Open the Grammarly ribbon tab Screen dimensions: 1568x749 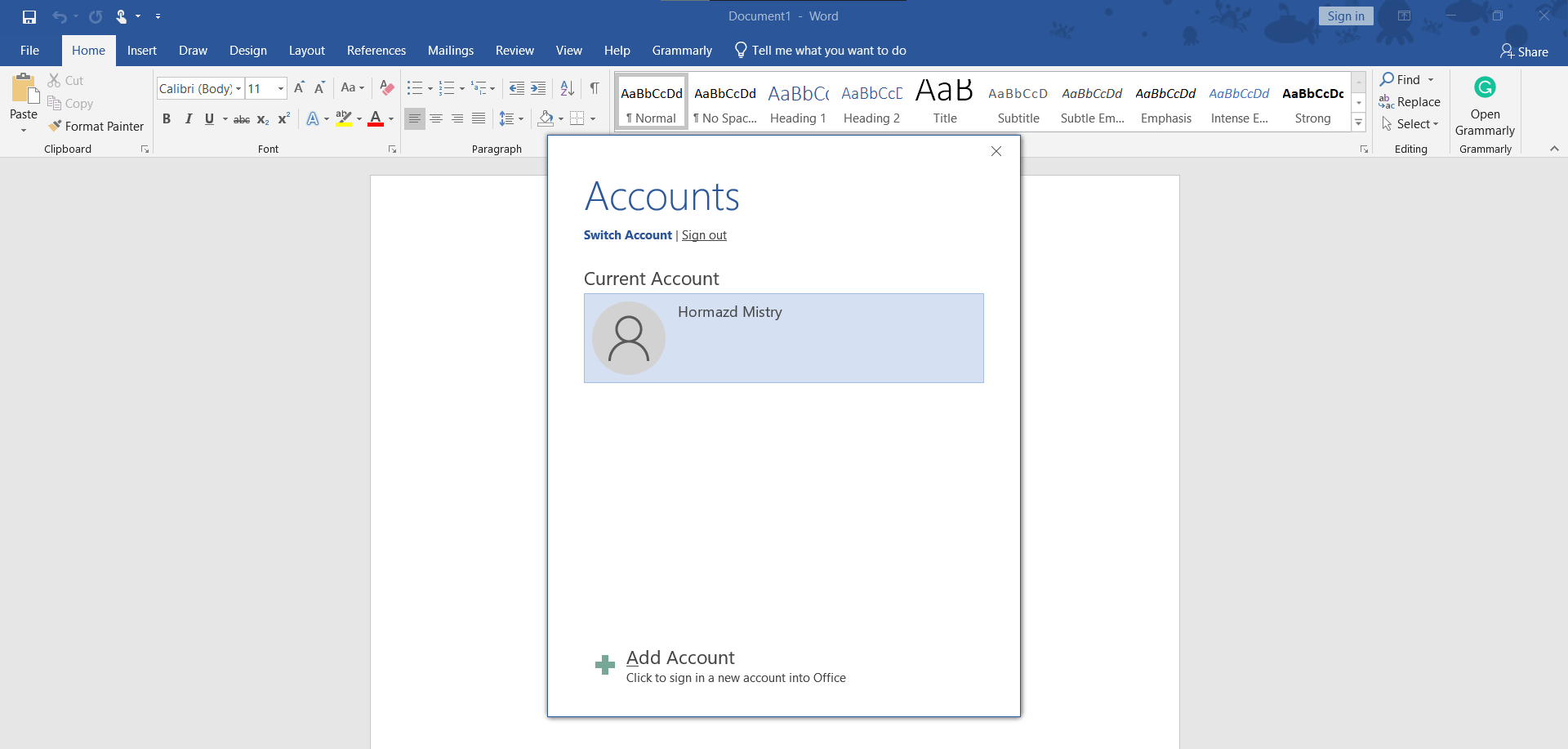[682, 51]
